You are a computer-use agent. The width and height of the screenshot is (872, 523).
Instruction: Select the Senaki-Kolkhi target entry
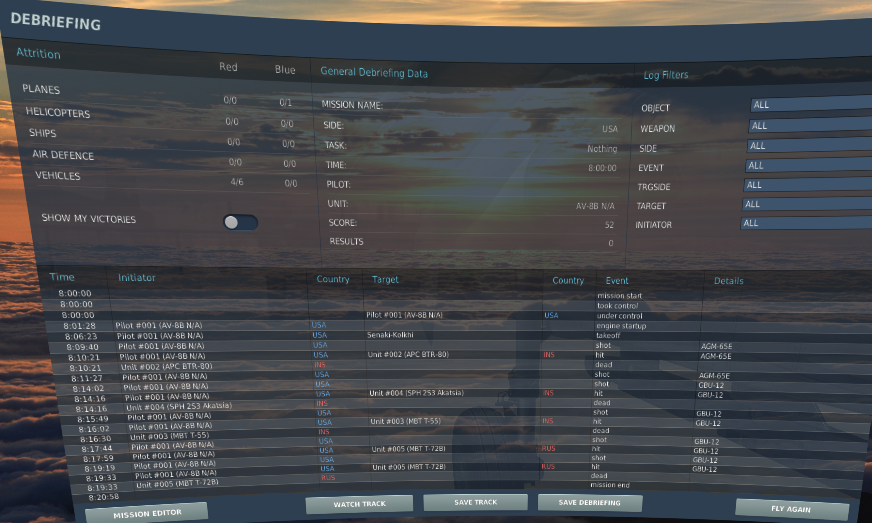pyautogui.click(x=390, y=335)
